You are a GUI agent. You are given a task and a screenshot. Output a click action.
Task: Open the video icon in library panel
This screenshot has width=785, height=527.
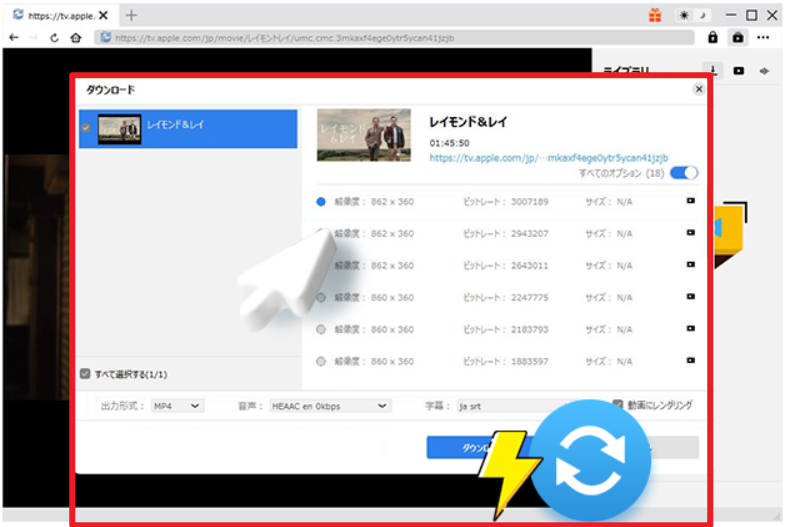tap(738, 71)
